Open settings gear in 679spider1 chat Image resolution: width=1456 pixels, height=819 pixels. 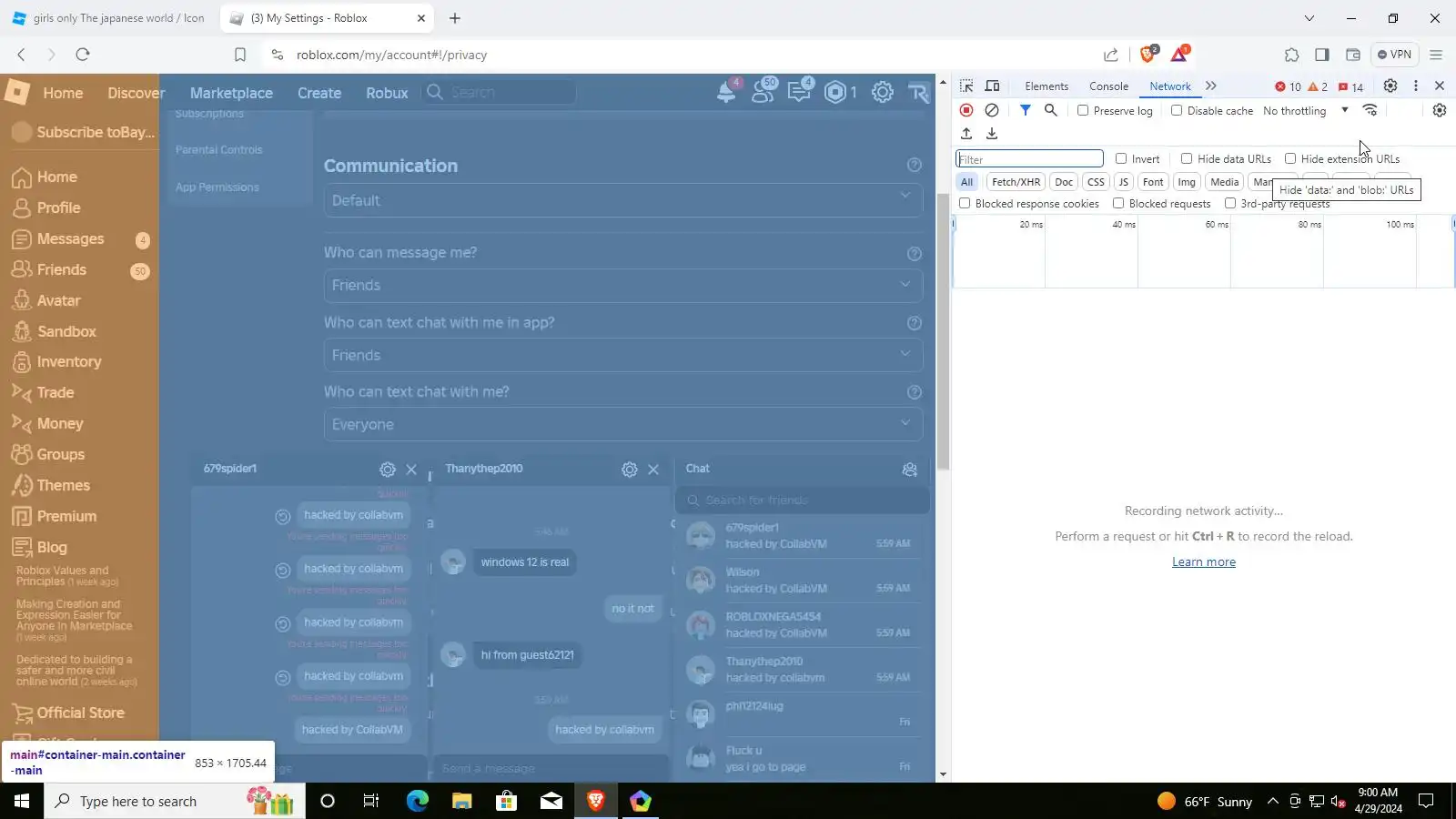[x=388, y=470]
